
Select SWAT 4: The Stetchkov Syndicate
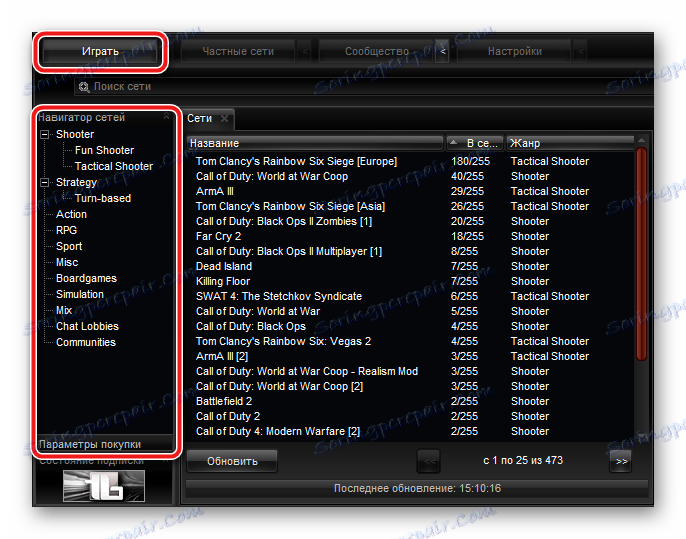point(410,296)
